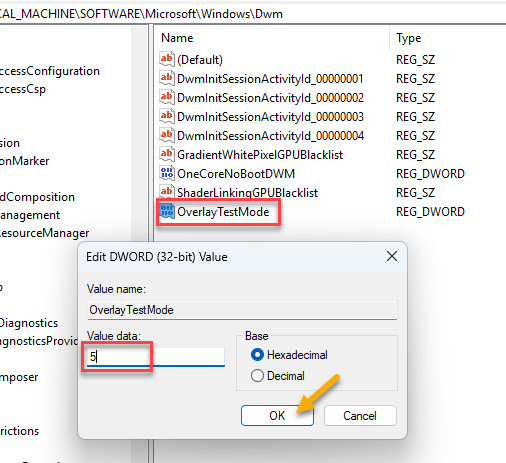506x463 pixels.
Task: Select the DwmInitSessionActivityId_00000002 entry name
Action: tap(270, 97)
